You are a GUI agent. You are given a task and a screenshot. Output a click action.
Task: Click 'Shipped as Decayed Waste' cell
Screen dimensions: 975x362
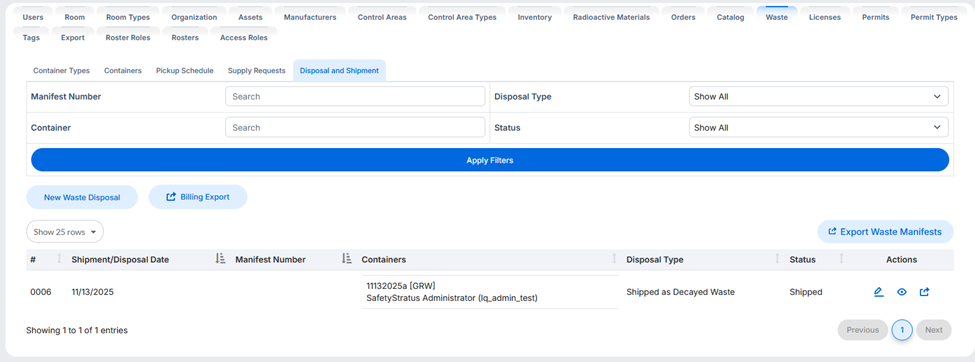680,292
